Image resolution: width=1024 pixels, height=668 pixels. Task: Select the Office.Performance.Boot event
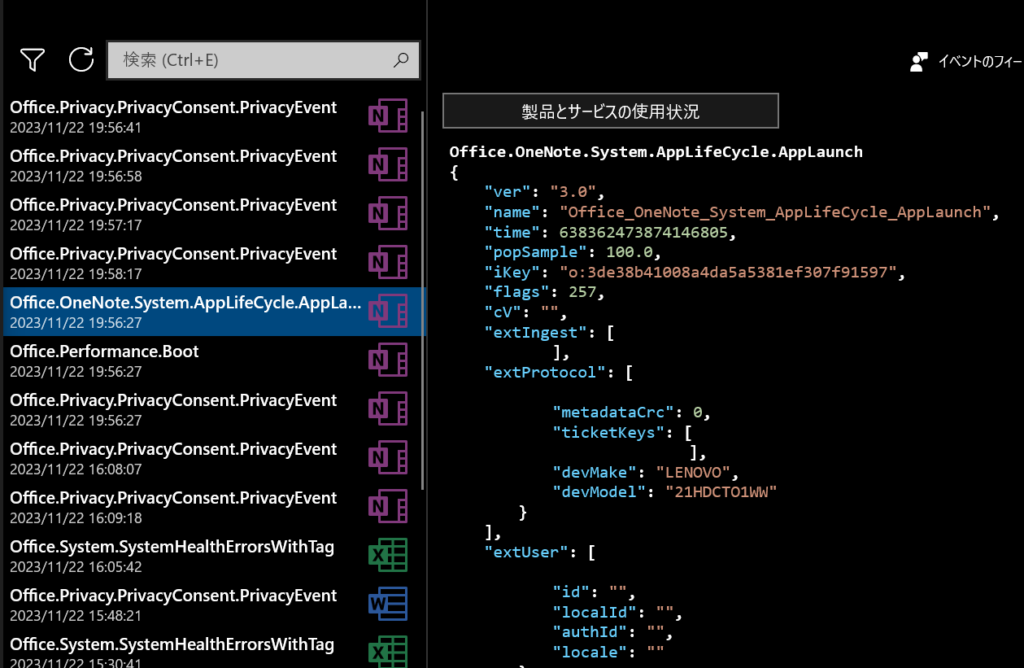214,360
